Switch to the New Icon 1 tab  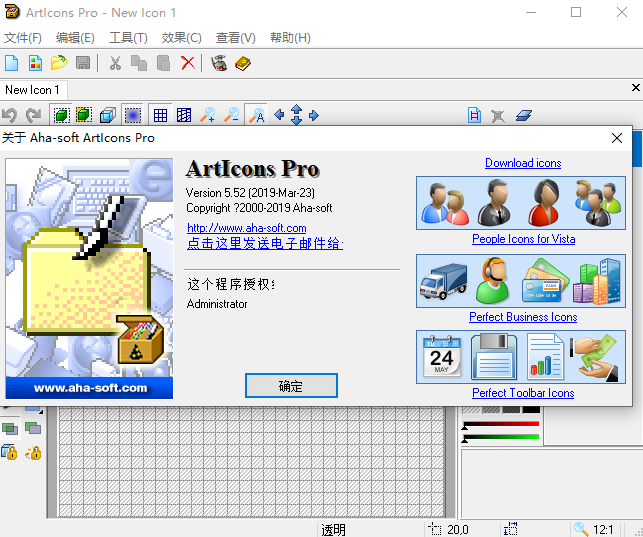tap(33, 90)
